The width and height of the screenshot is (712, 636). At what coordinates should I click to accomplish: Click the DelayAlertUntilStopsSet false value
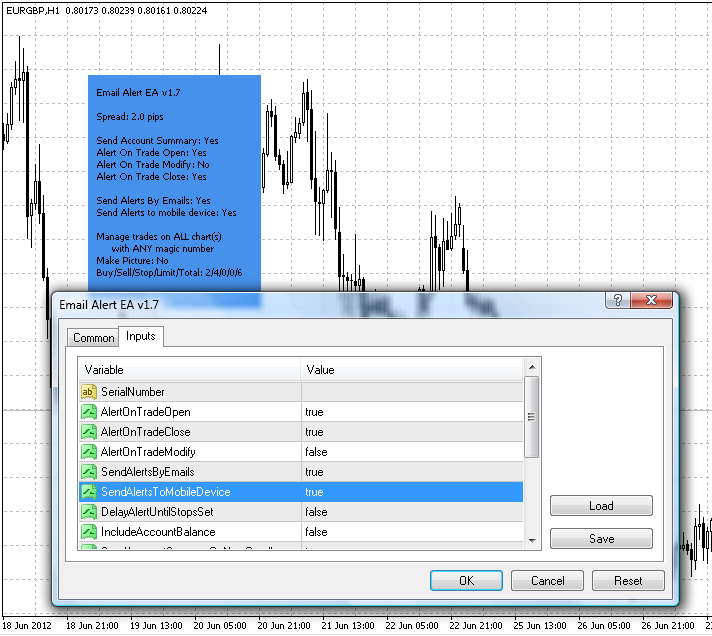coord(316,512)
